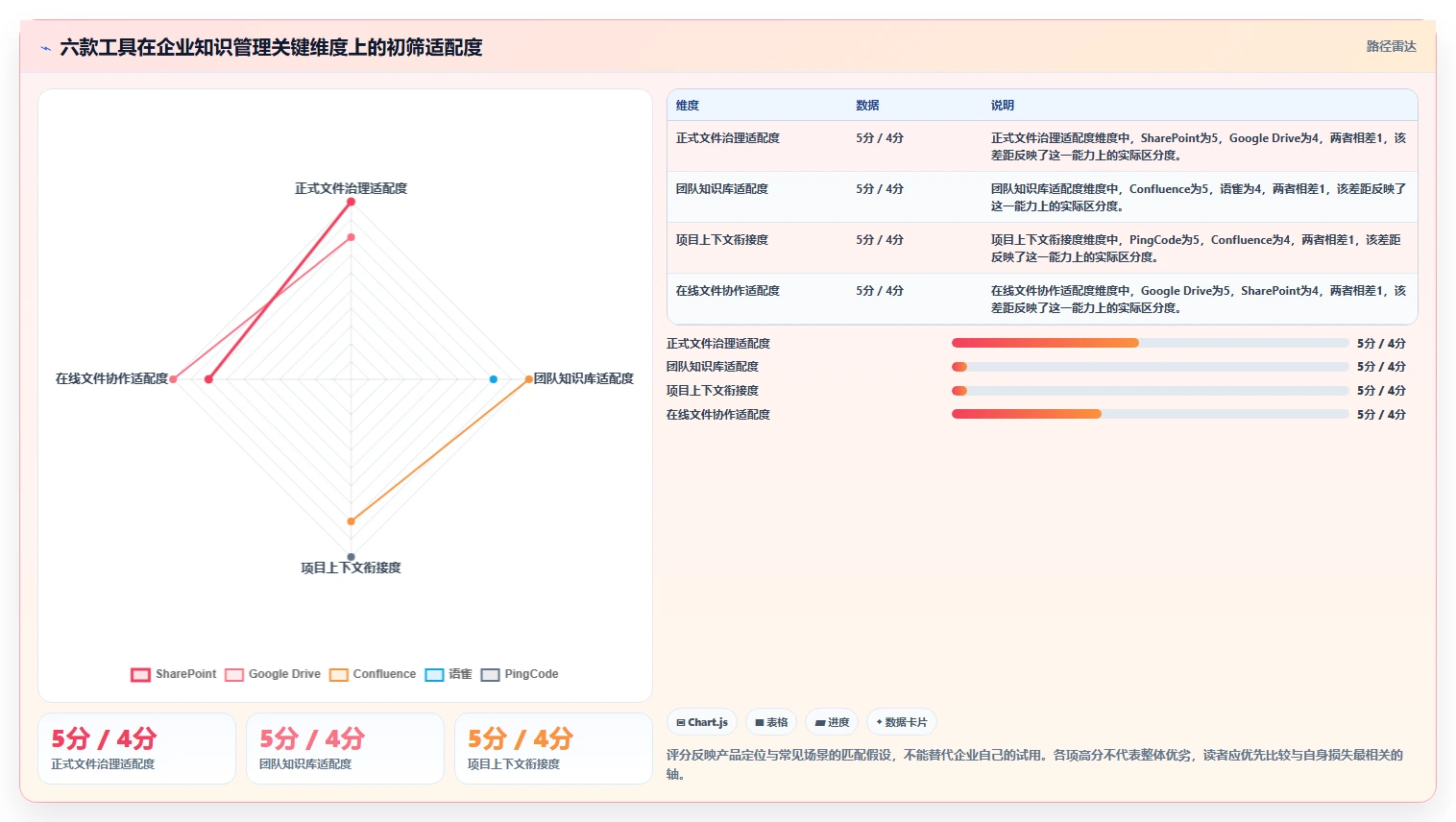Click 在线文件协作适配度 progress bar
The height and width of the screenshot is (822, 1456).
tap(1150, 414)
